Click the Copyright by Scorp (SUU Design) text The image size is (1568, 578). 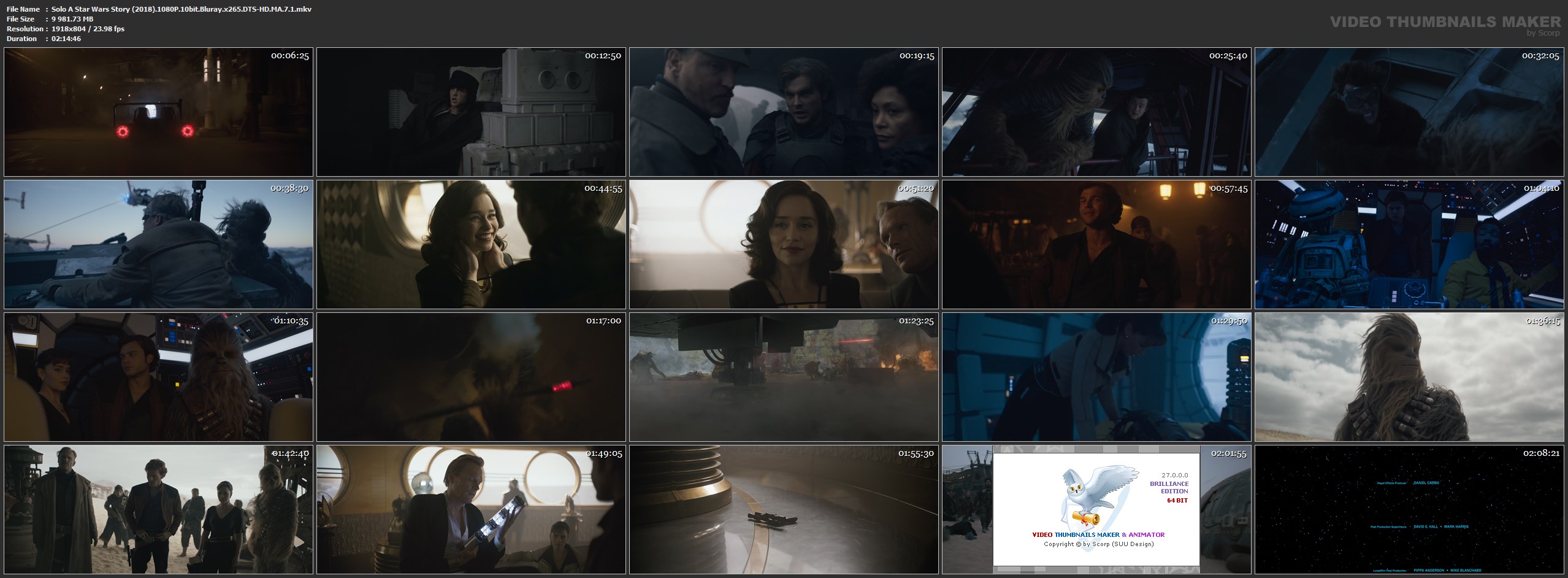click(1098, 544)
